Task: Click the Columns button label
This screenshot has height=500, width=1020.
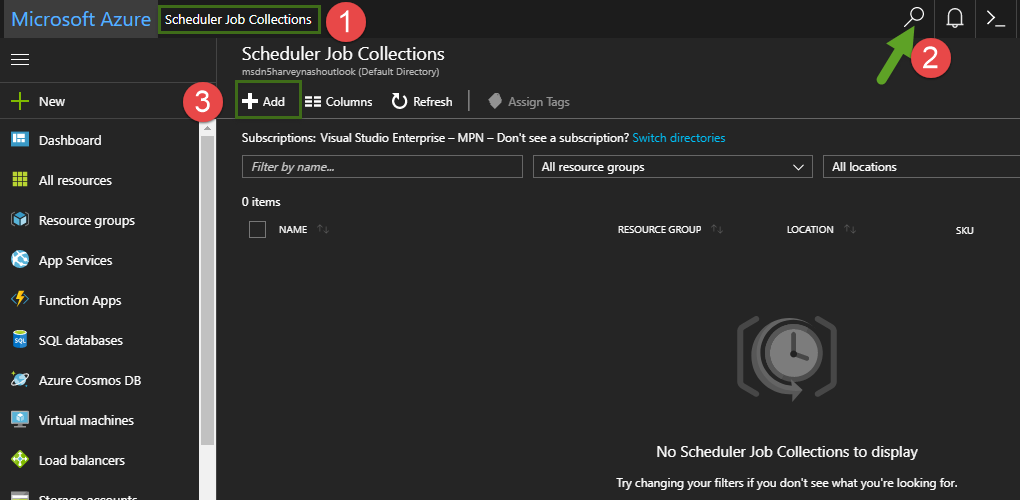Action: (349, 102)
